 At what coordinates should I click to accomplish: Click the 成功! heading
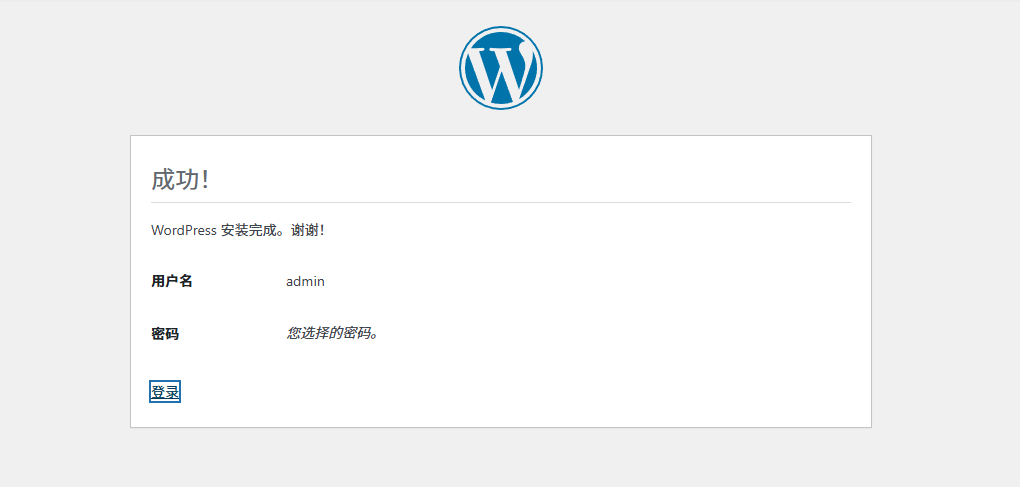pyautogui.click(x=180, y=180)
